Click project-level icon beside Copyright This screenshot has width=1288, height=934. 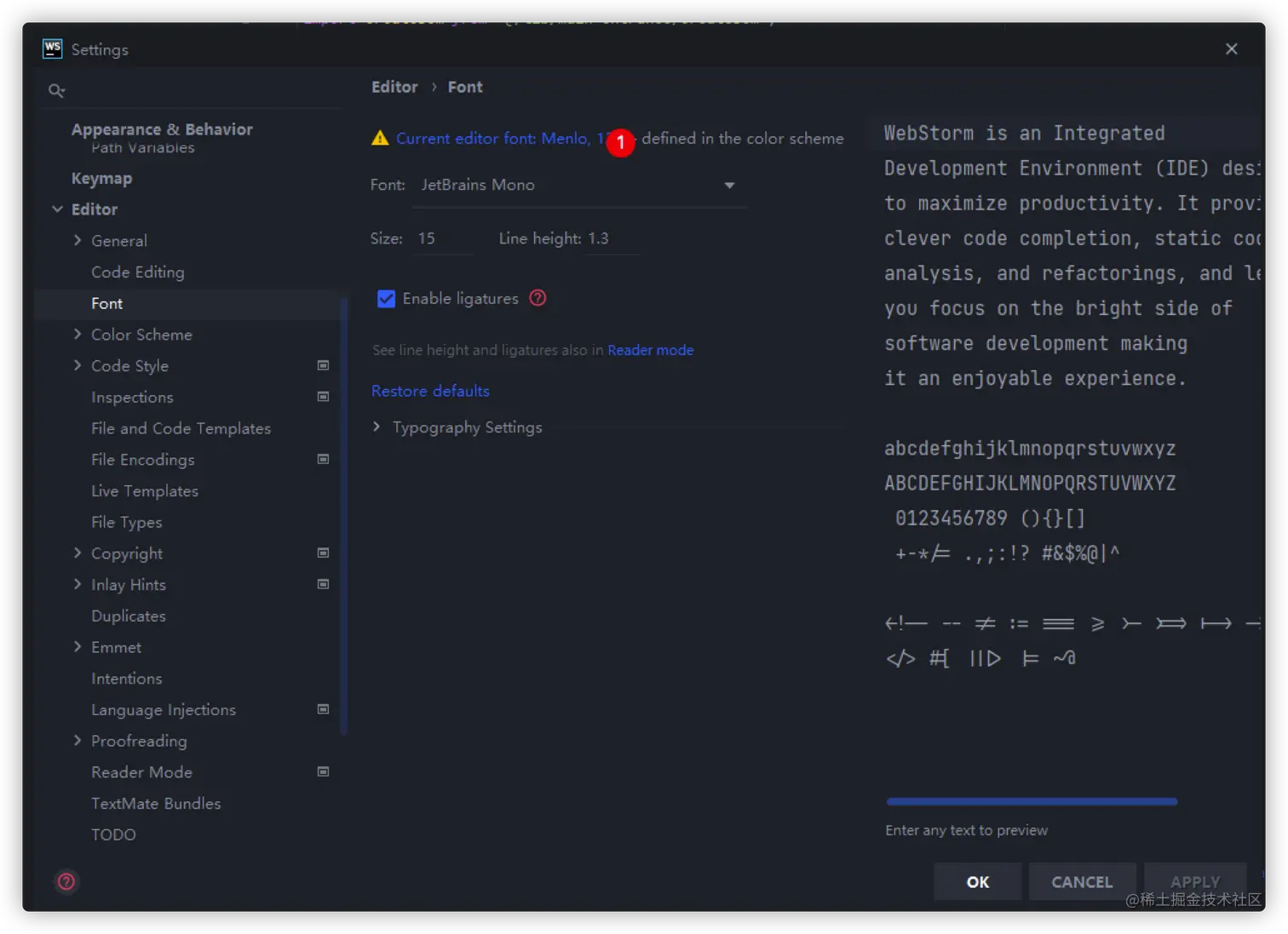click(323, 553)
